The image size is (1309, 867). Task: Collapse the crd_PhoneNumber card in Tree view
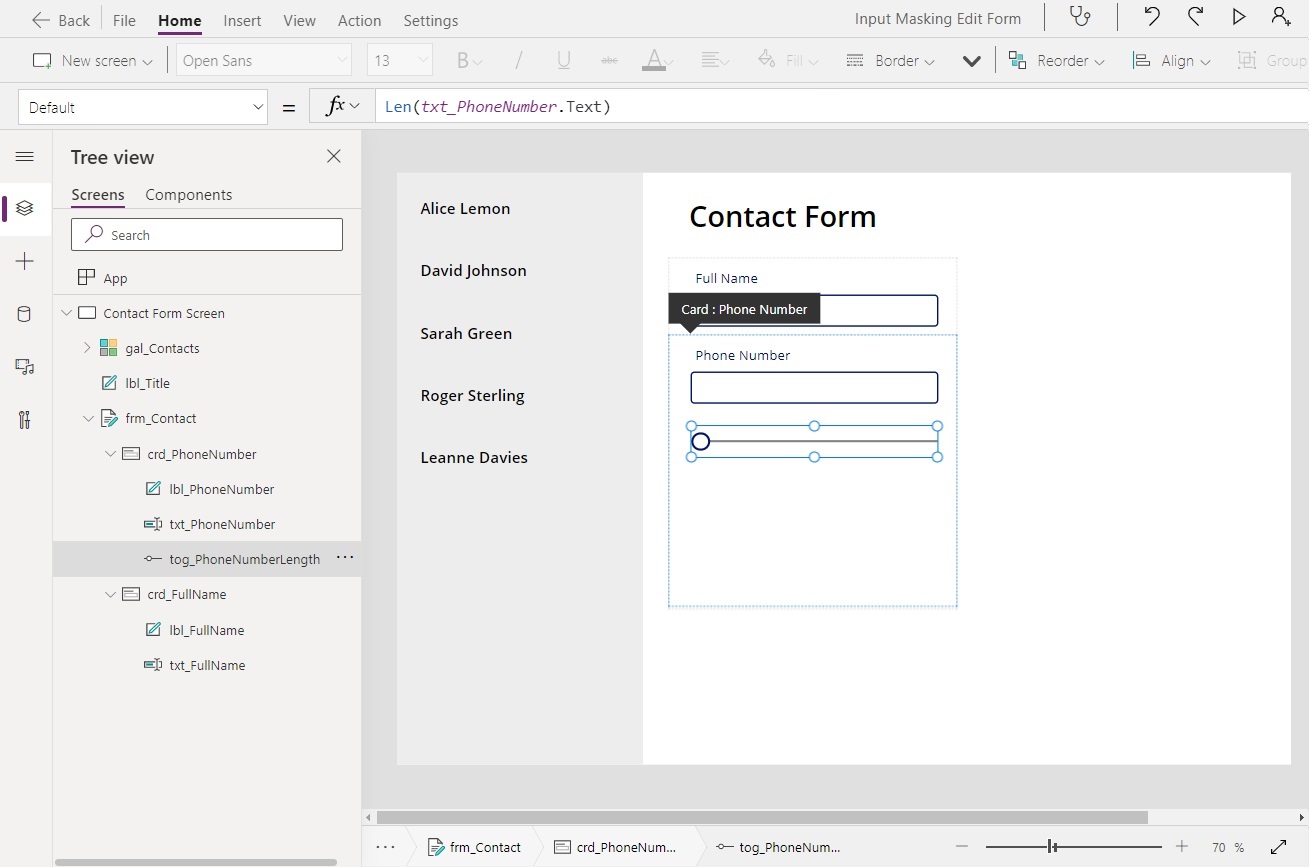[111, 454]
